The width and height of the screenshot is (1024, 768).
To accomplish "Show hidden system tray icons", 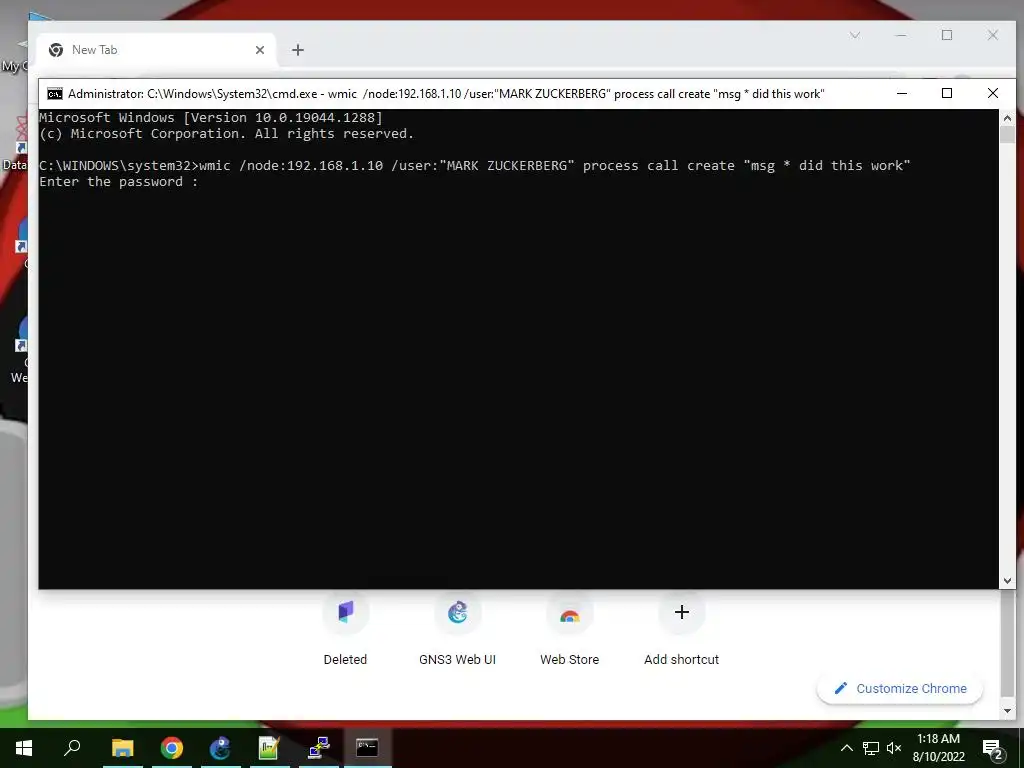I will tap(846, 748).
